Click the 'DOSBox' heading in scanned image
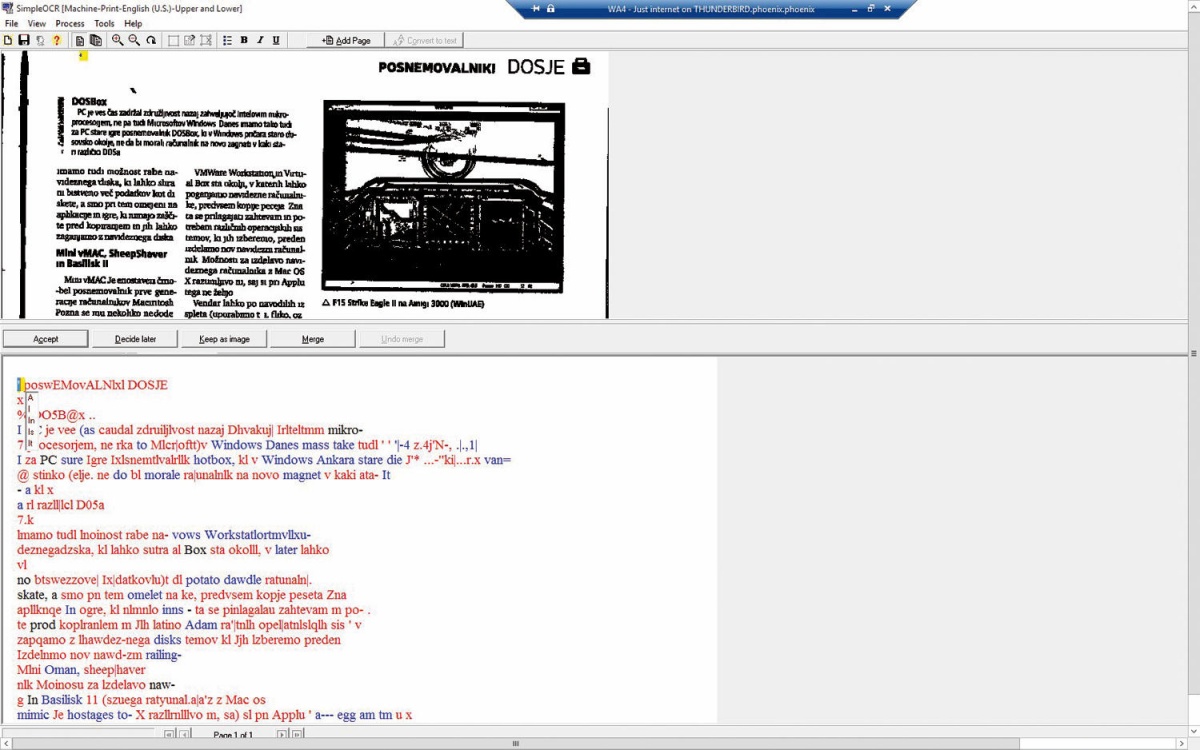Viewport: 1200px width, 750px height. 89,102
